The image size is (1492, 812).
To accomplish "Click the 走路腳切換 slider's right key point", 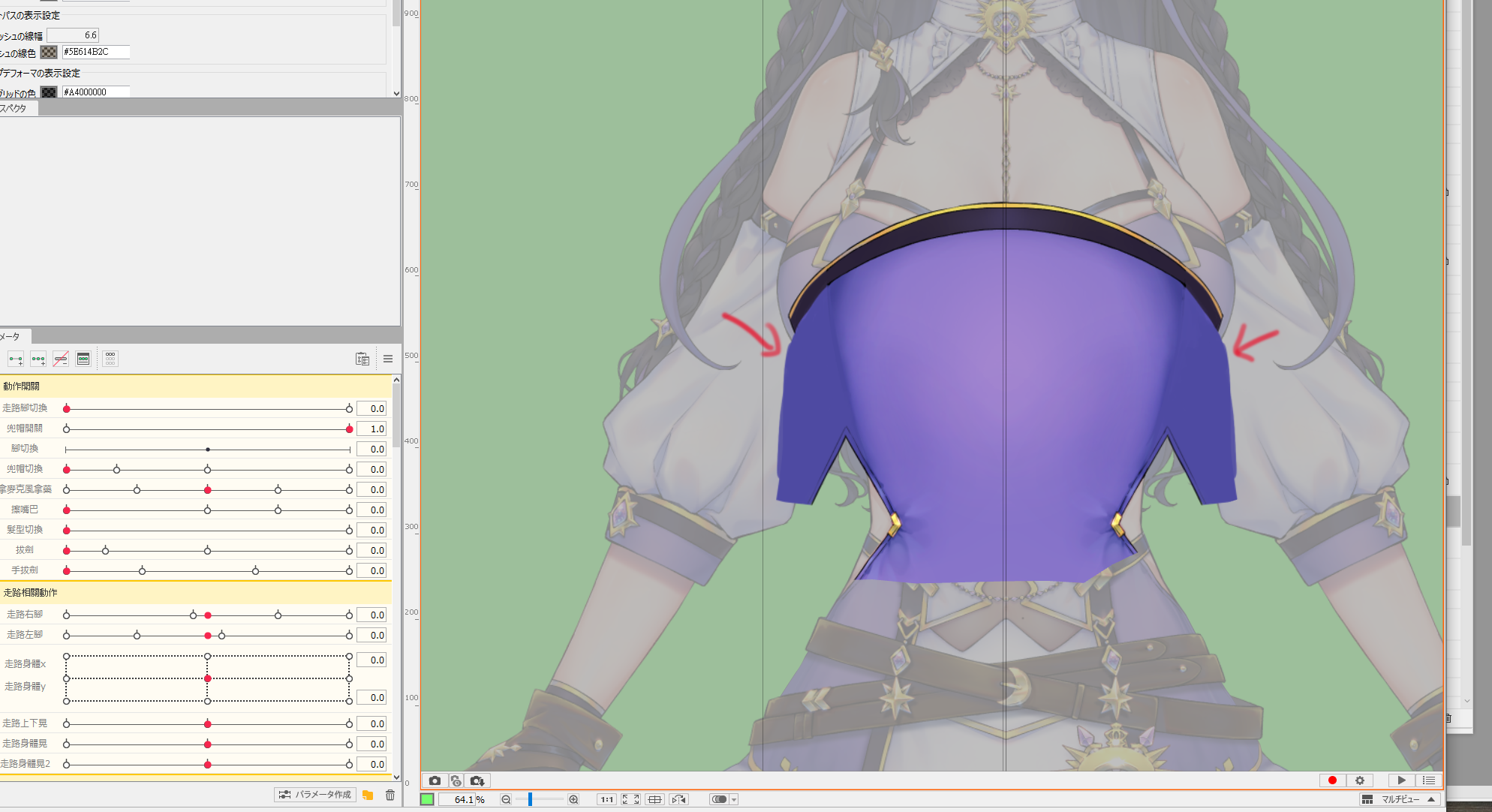I will 349,408.
